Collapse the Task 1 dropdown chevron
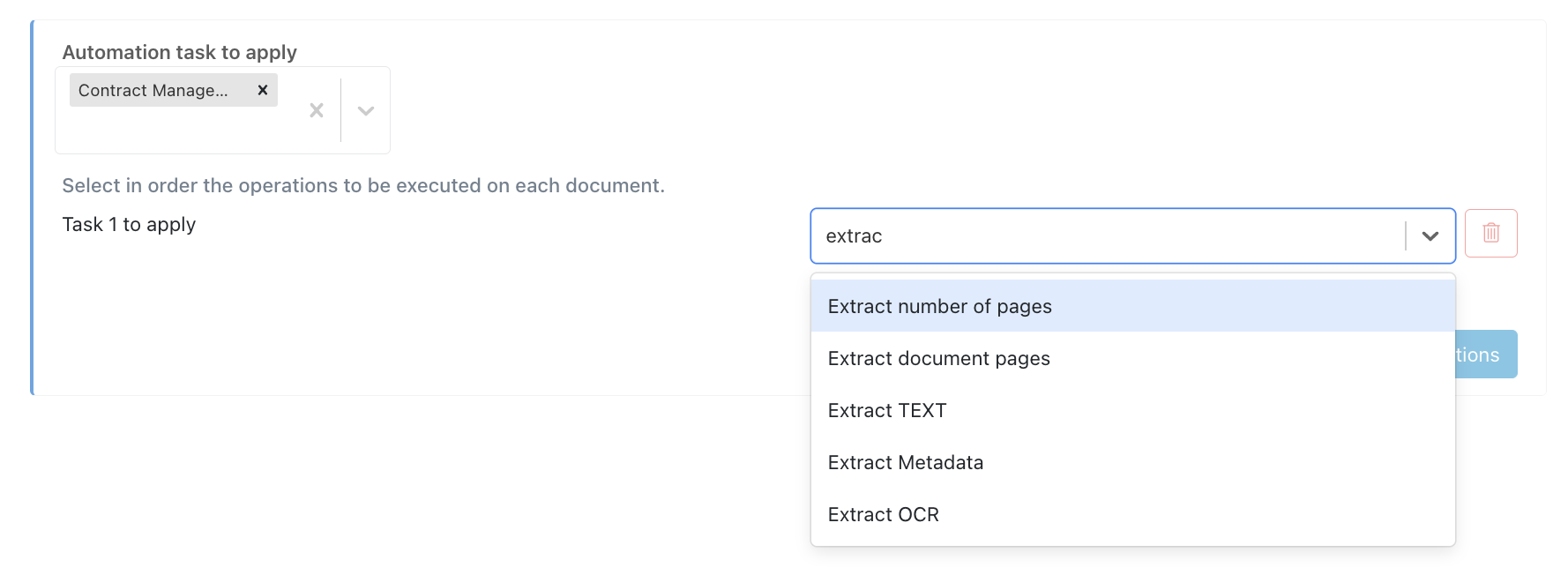 point(1430,236)
